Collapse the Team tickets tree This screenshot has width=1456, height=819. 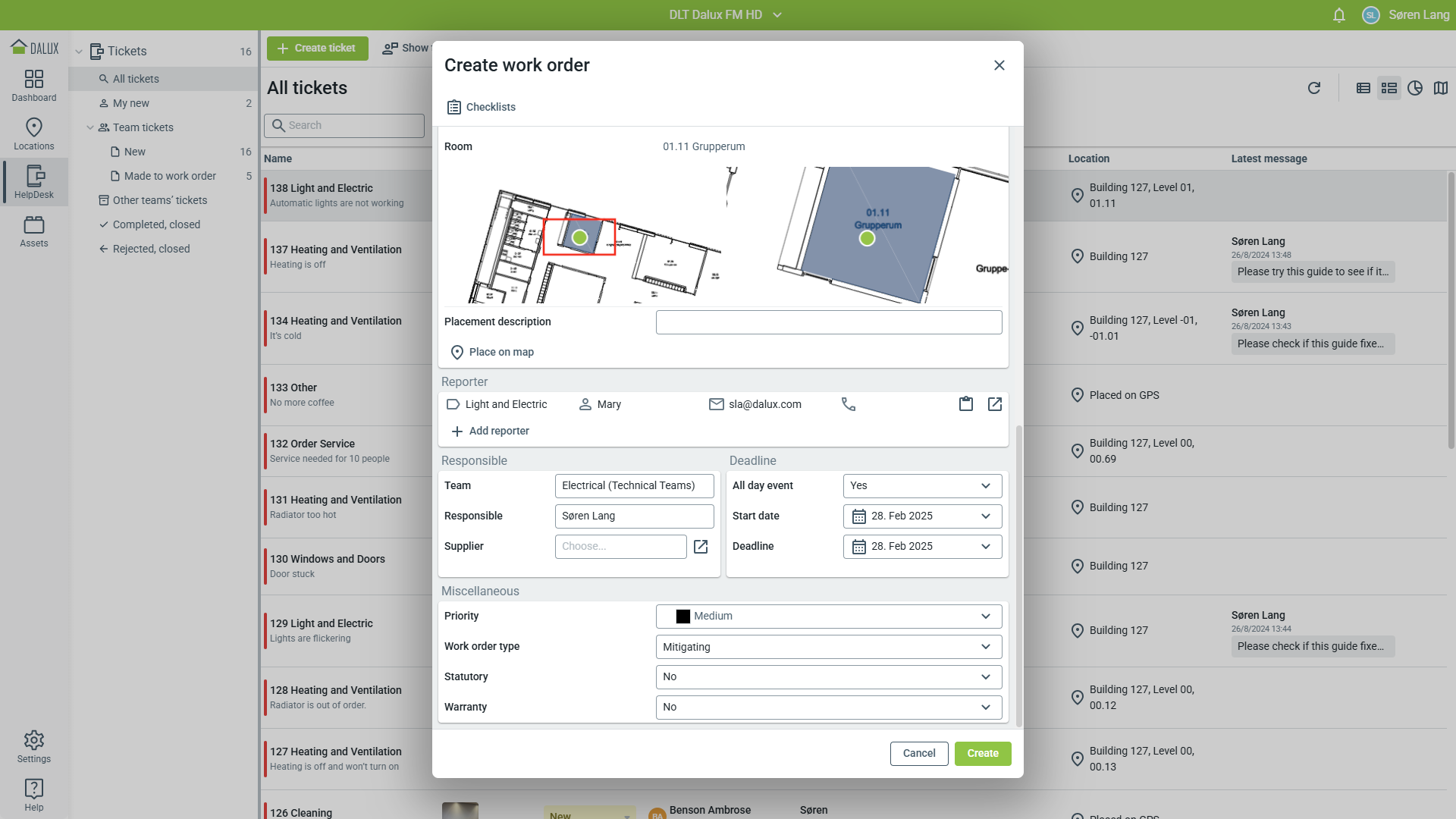click(x=90, y=127)
